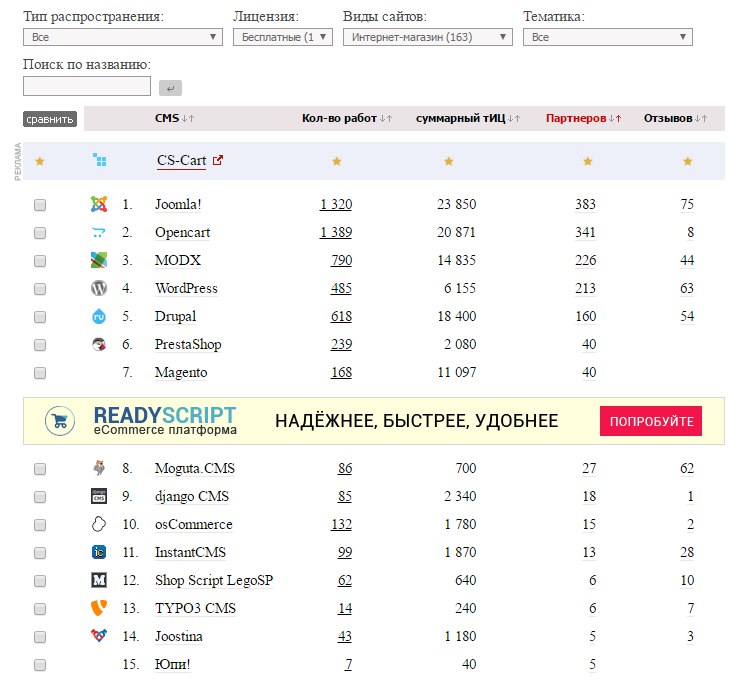Screen dimensions: 729x683
Task: Click the osCommerce logo icon
Action: (x=99, y=524)
